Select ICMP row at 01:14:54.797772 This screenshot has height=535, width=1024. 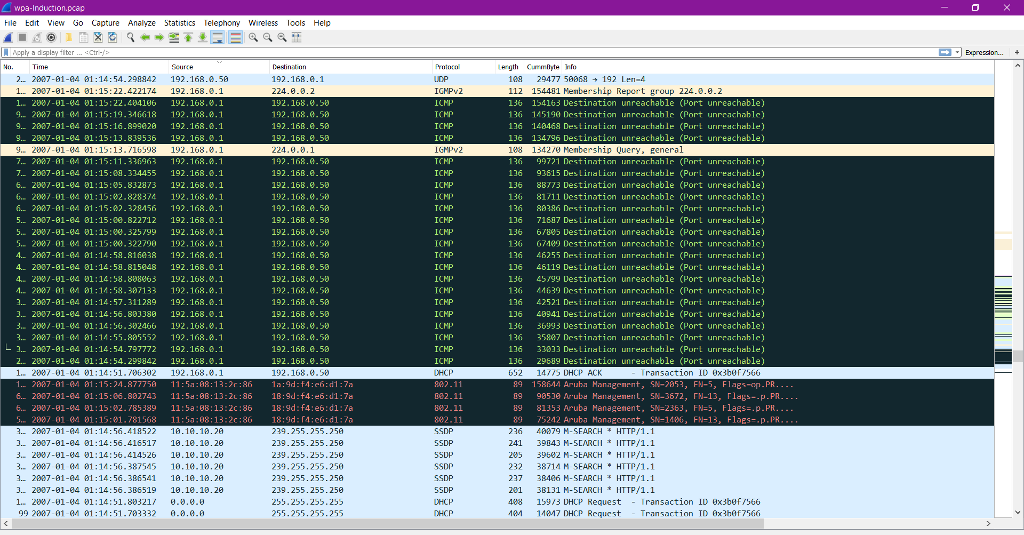click(497, 349)
